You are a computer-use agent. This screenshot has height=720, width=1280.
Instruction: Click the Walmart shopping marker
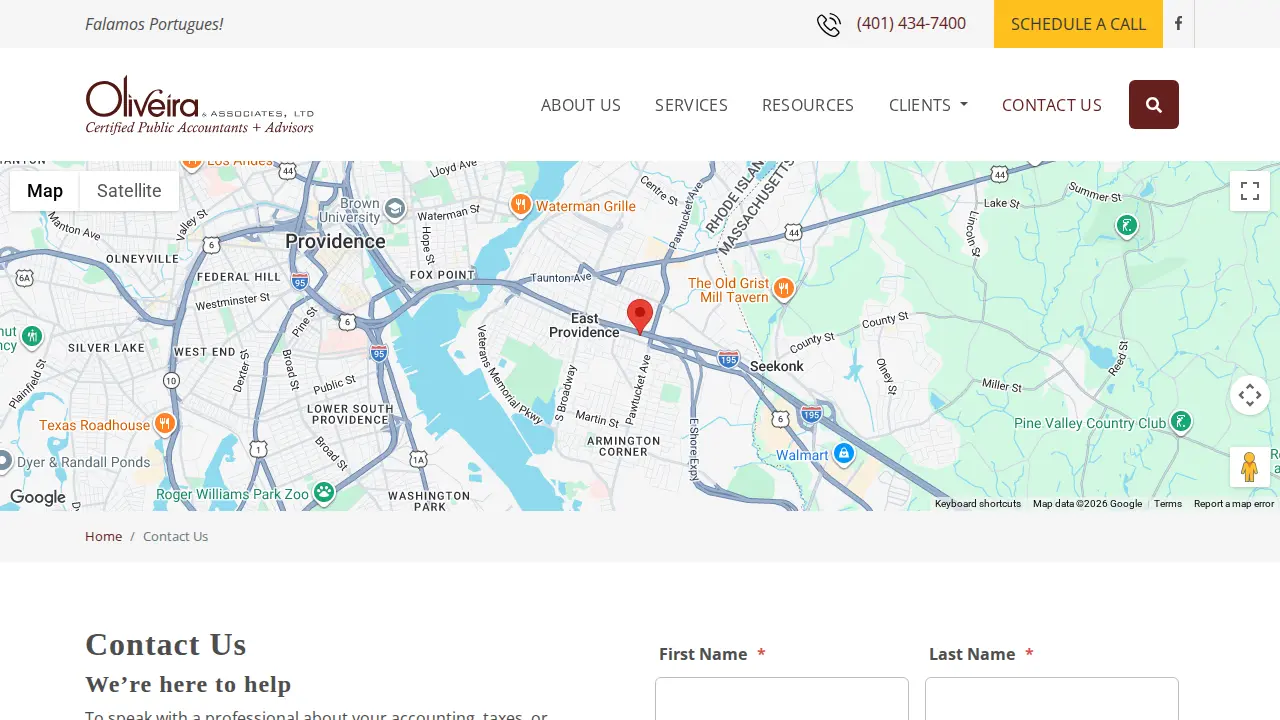click(844, 454)
